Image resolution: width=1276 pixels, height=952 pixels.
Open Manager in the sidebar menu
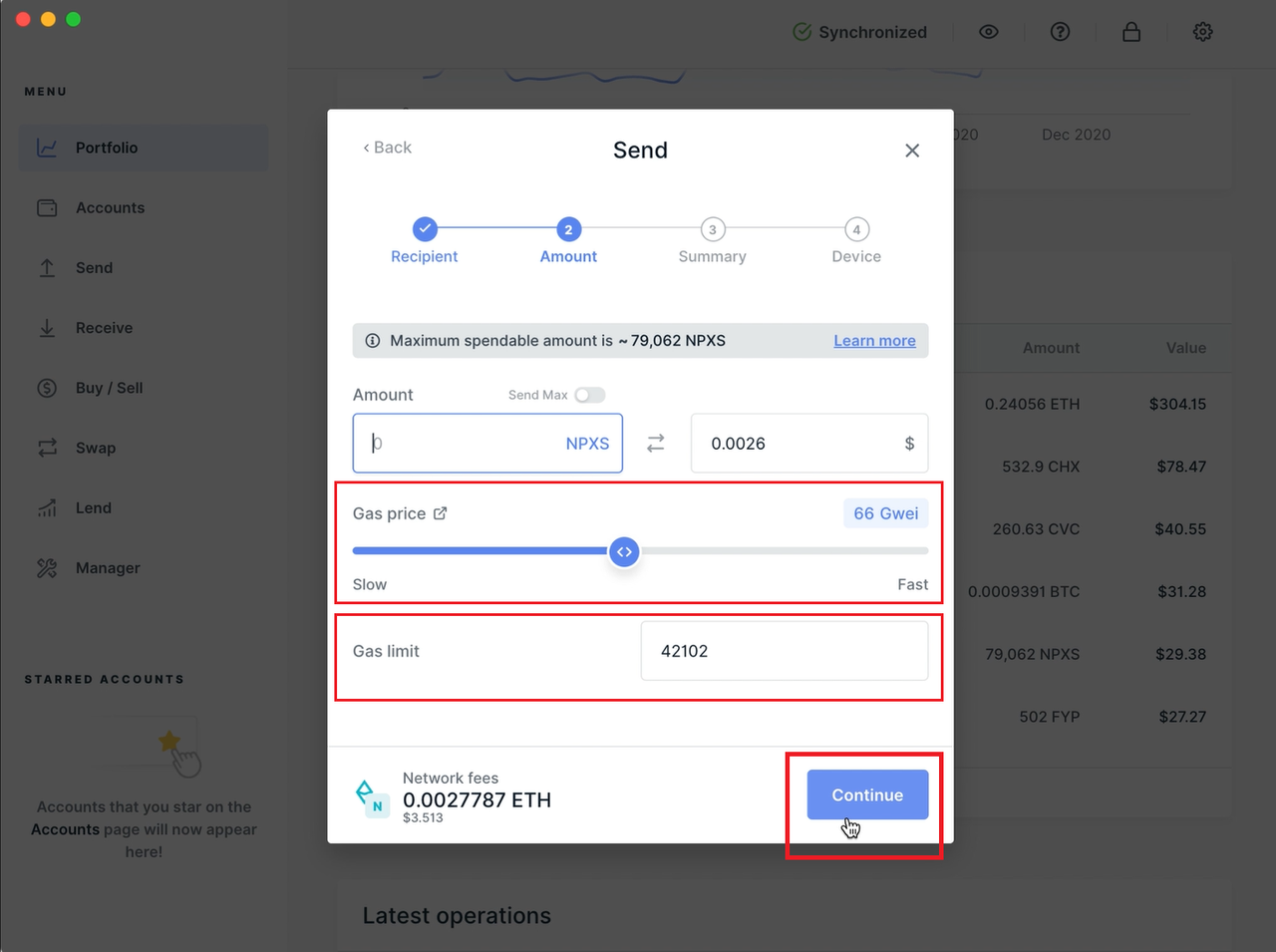[x=144, y=568]
